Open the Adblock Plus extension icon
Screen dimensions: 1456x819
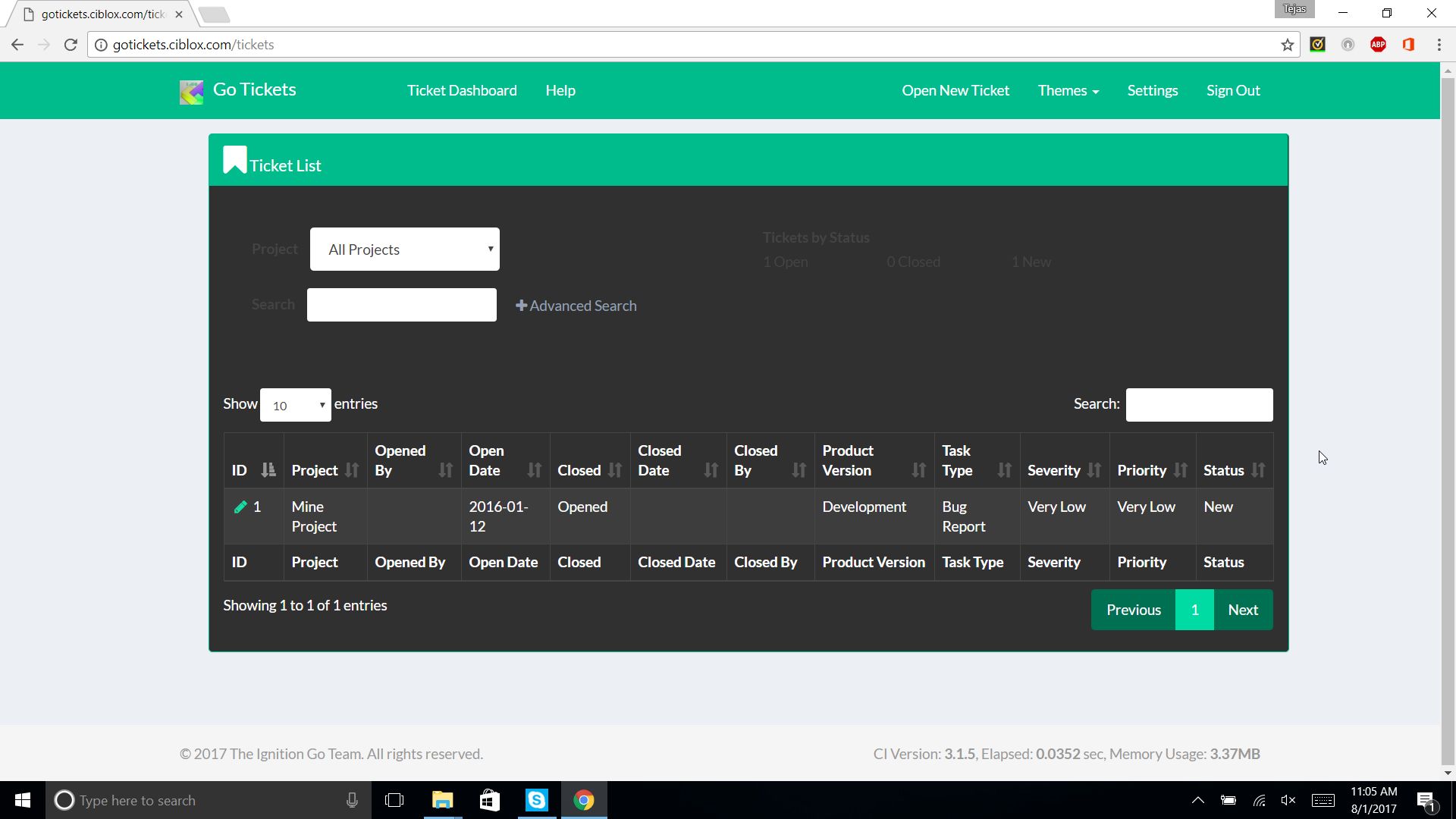(1378, 45)
